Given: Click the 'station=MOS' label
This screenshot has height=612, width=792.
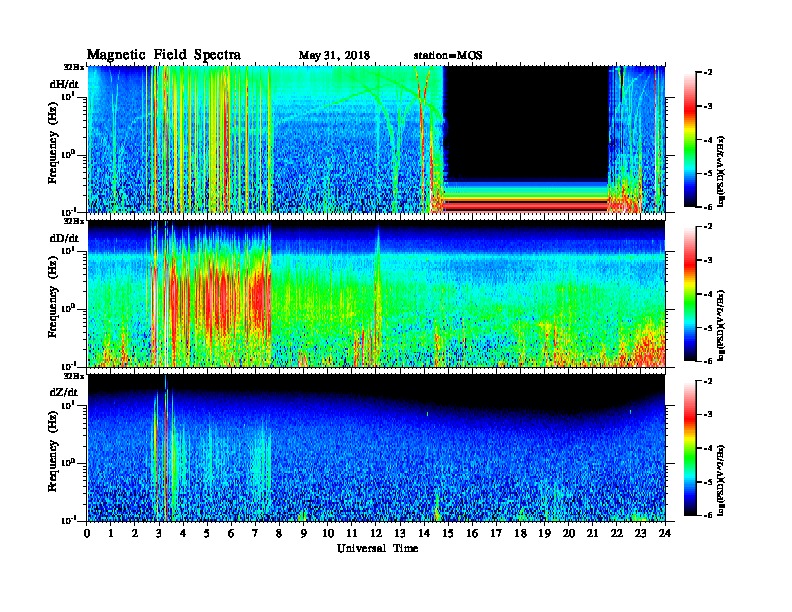Looking at the screenshot, I should click(448, 55).
